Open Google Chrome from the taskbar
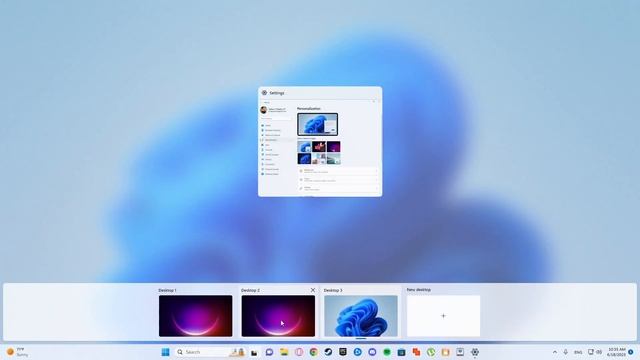The image size is (640, 360). [313, 352]
